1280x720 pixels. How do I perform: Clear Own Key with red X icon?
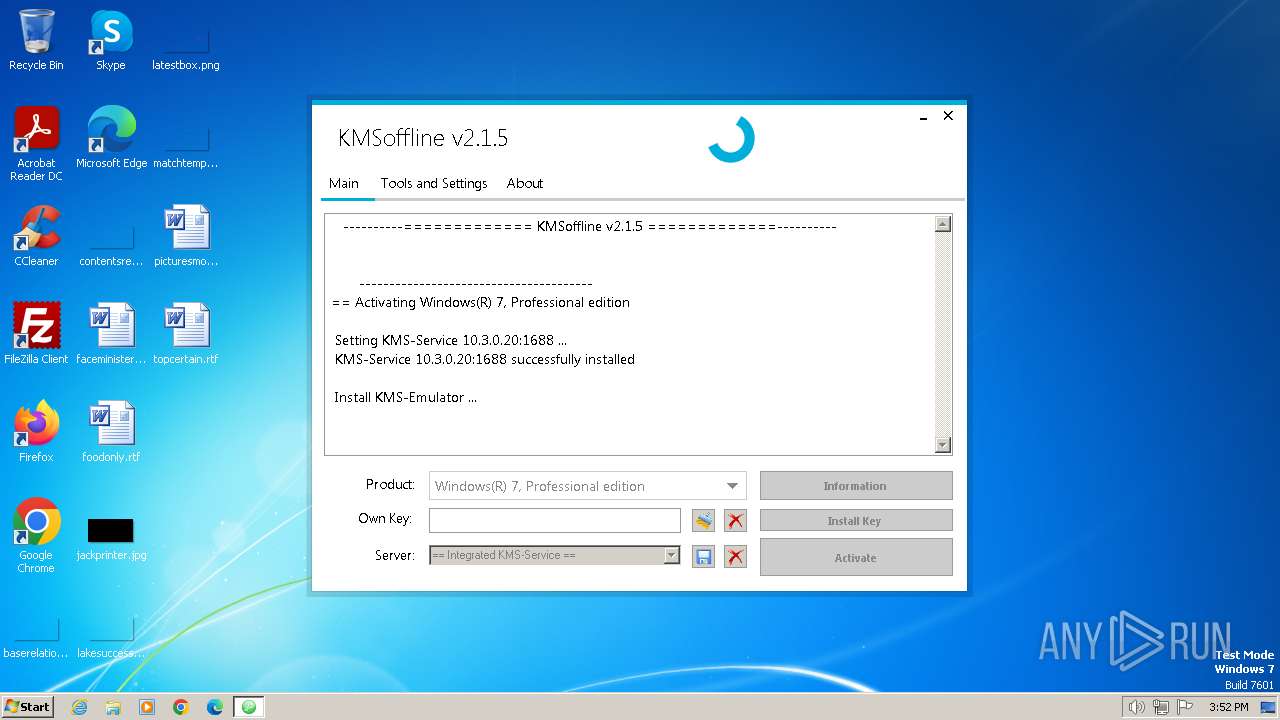(736, 520)
